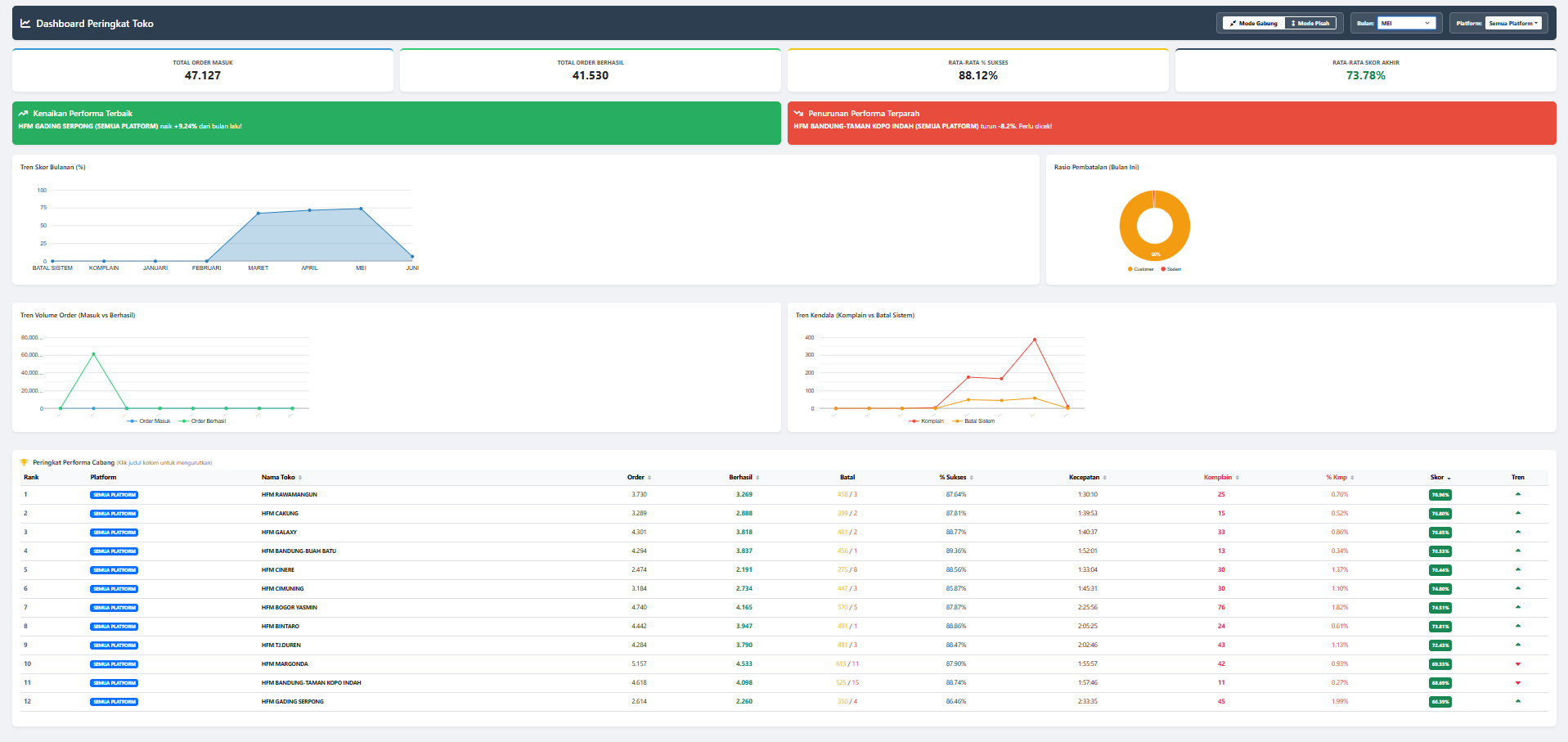
Task: Switch to Mode Gabung
Action: coord(1254,23)
